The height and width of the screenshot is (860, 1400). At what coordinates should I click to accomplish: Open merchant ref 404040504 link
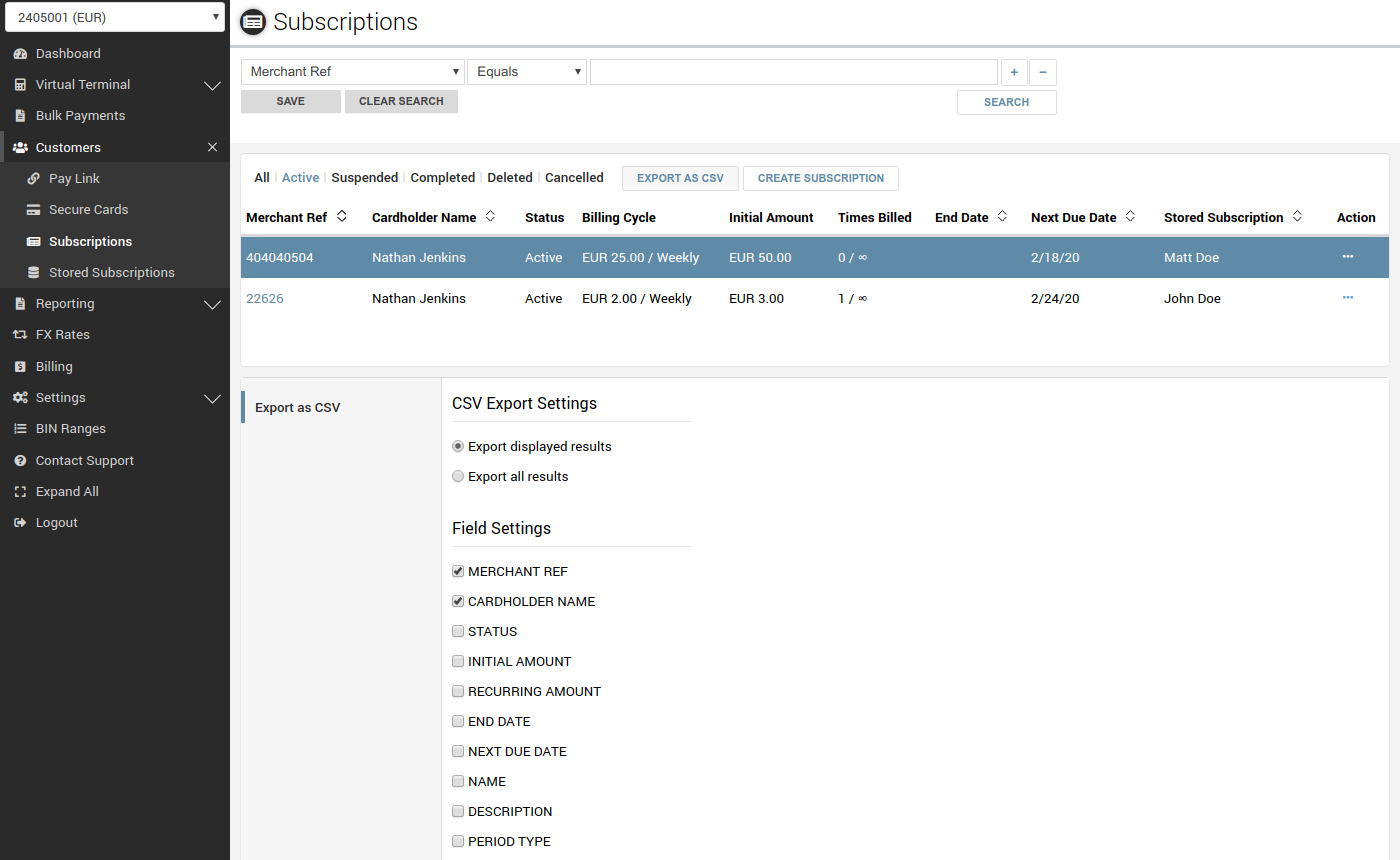coord(280,258)
